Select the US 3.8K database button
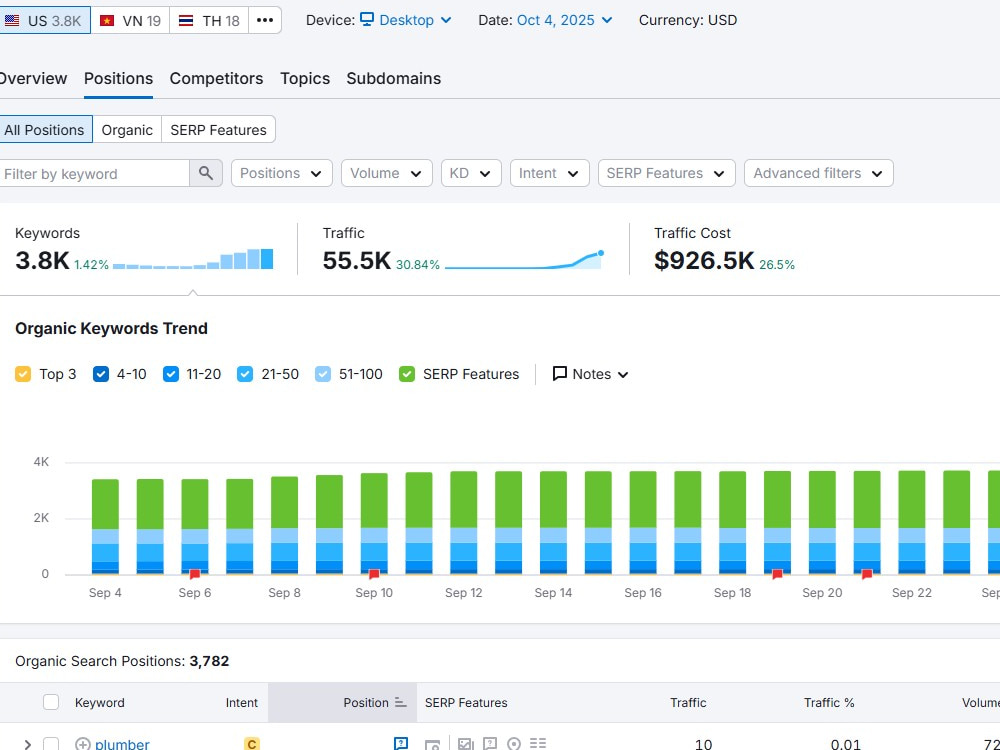Viewport: 1000px width, 750px height. (x=44, y=20)
